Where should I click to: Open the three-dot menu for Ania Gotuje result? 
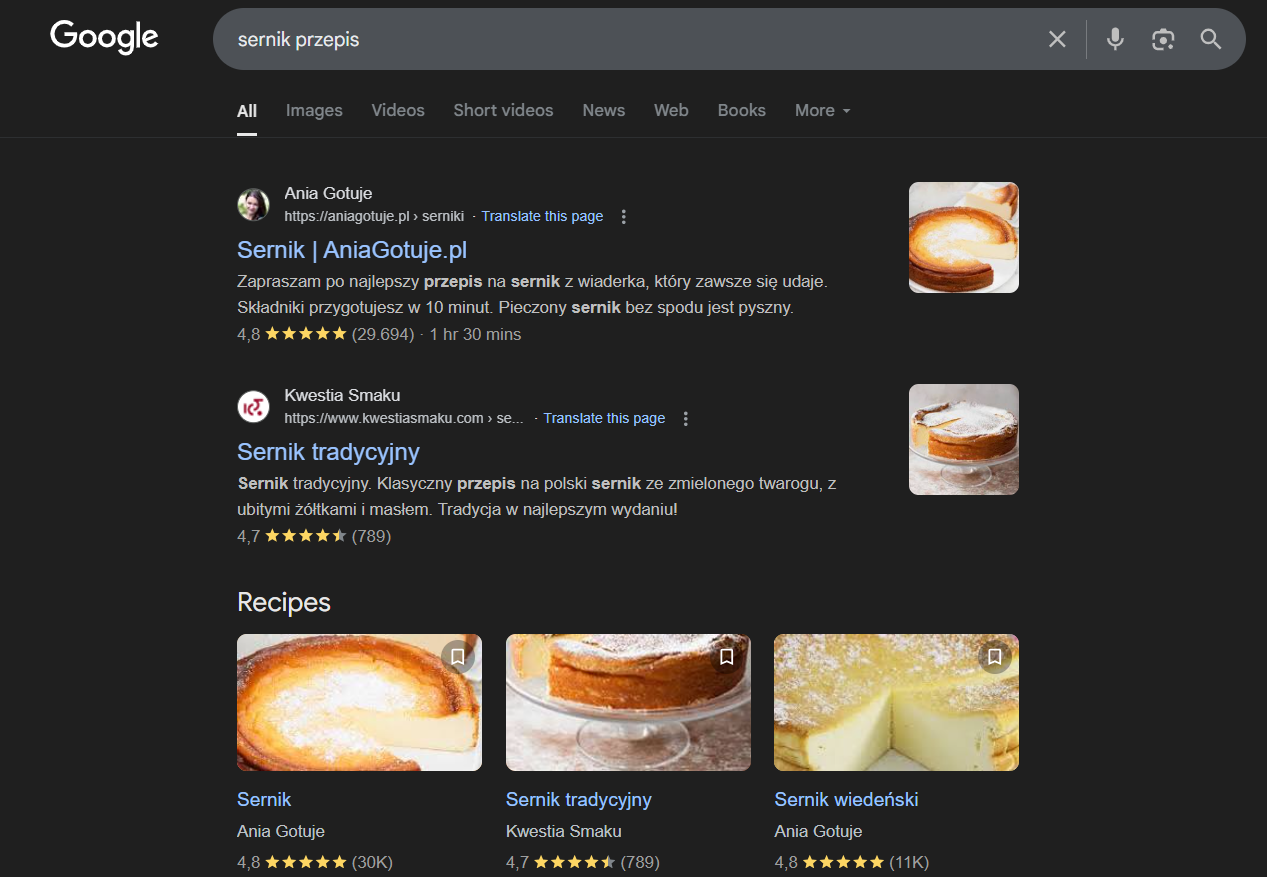point(624,216)
